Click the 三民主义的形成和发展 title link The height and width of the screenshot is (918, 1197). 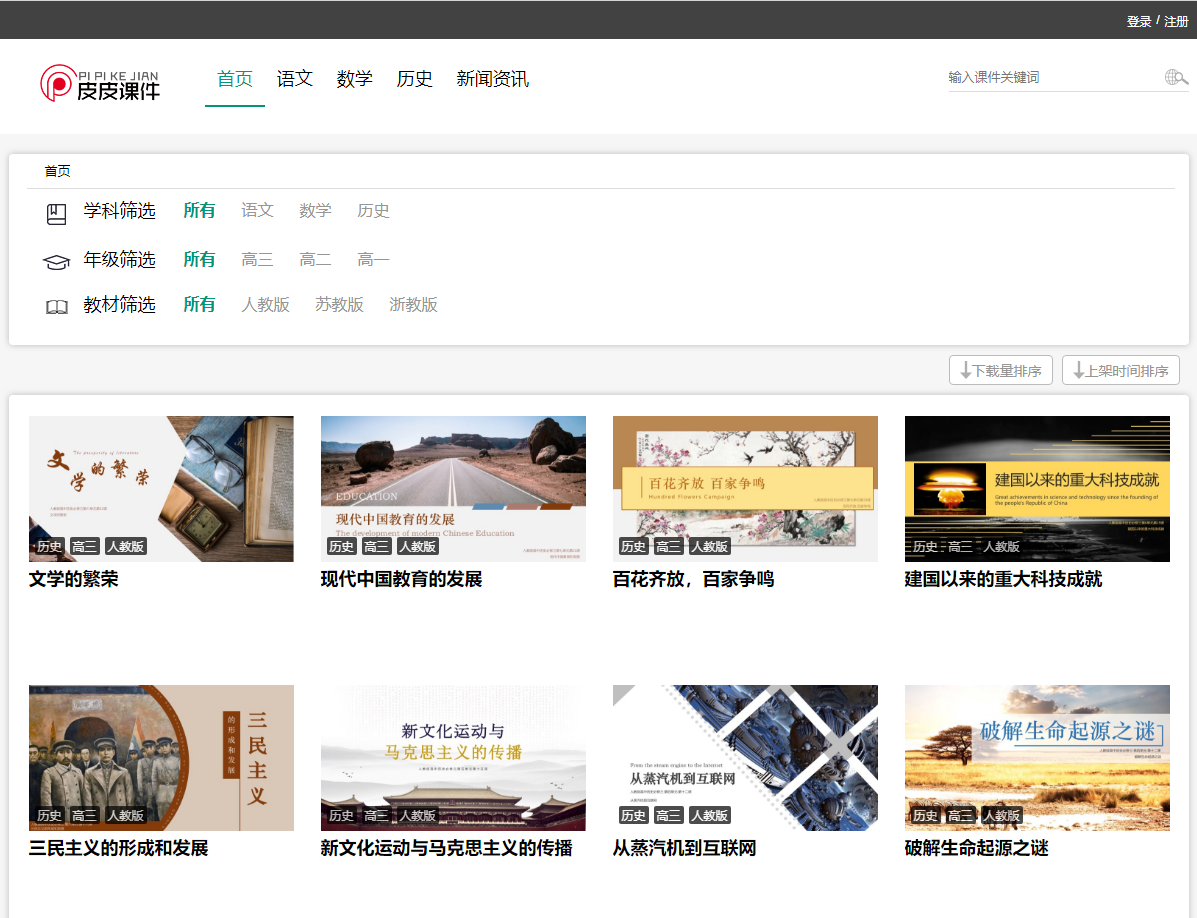tap(118, 848)
